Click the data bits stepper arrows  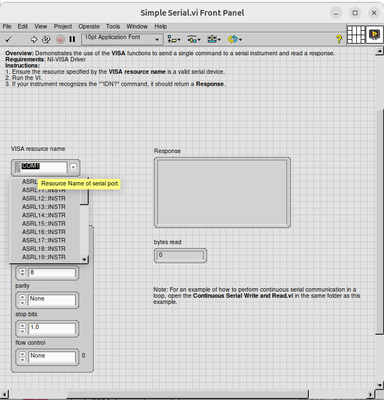[x=22, y=273]
